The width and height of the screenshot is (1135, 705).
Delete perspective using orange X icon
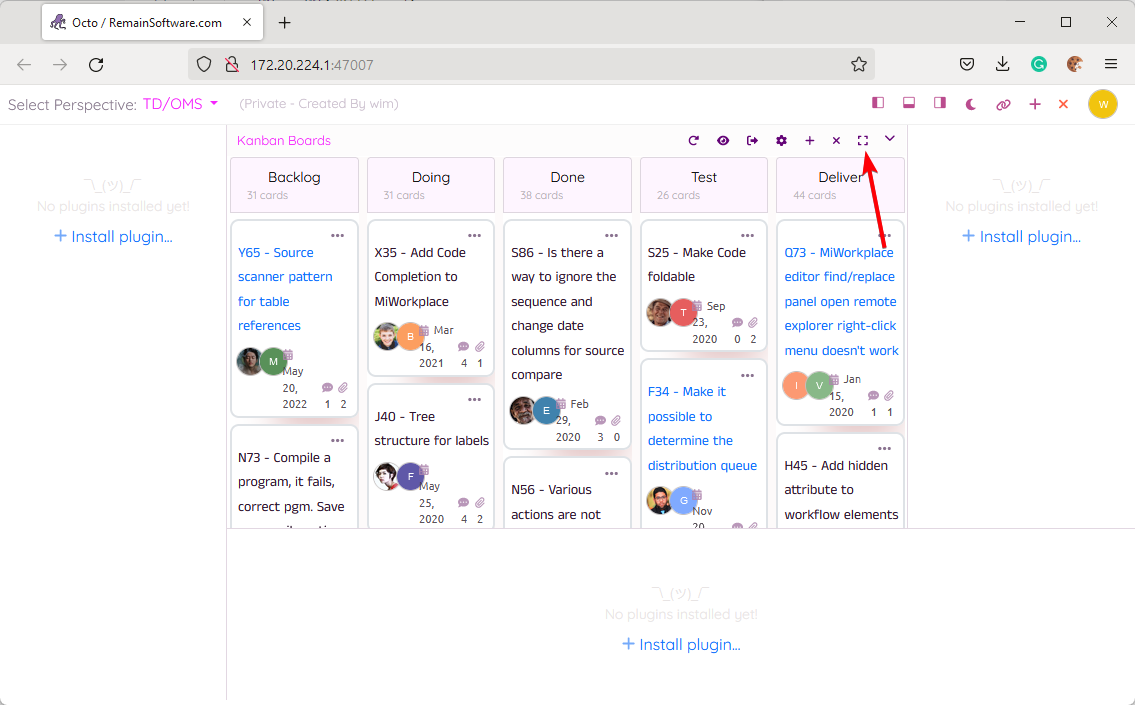click(1063, 104)
